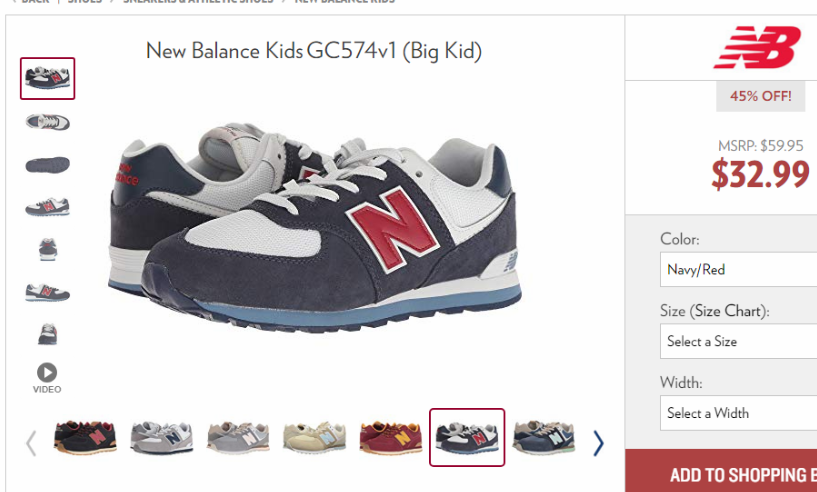View the shoe sole thumbnail

47,165
